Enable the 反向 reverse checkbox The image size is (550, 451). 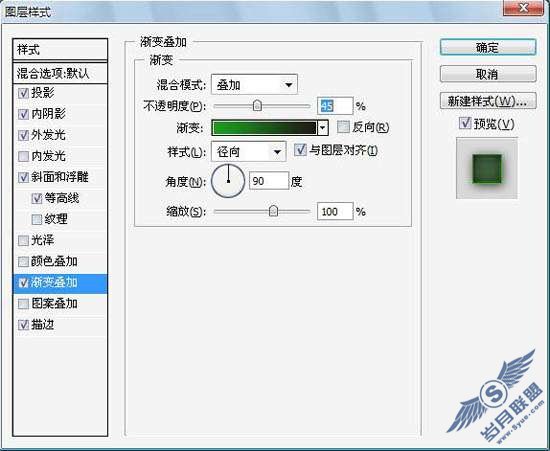tap(343, 127)
